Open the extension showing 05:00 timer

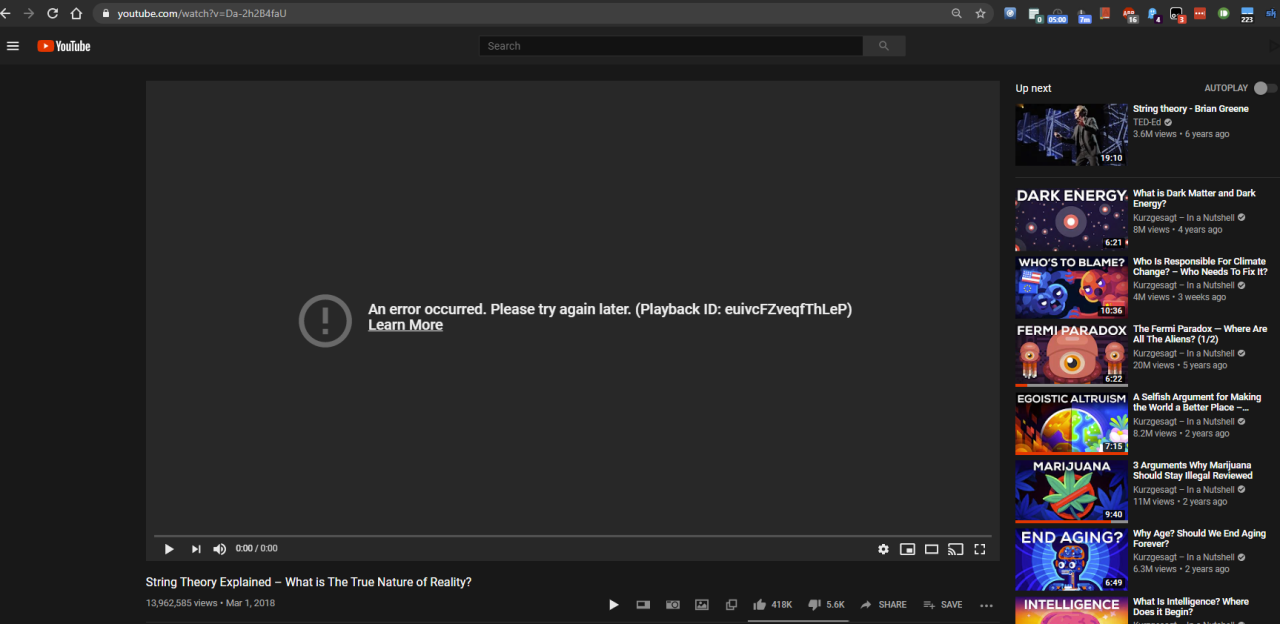click(x=1056, y=14)
